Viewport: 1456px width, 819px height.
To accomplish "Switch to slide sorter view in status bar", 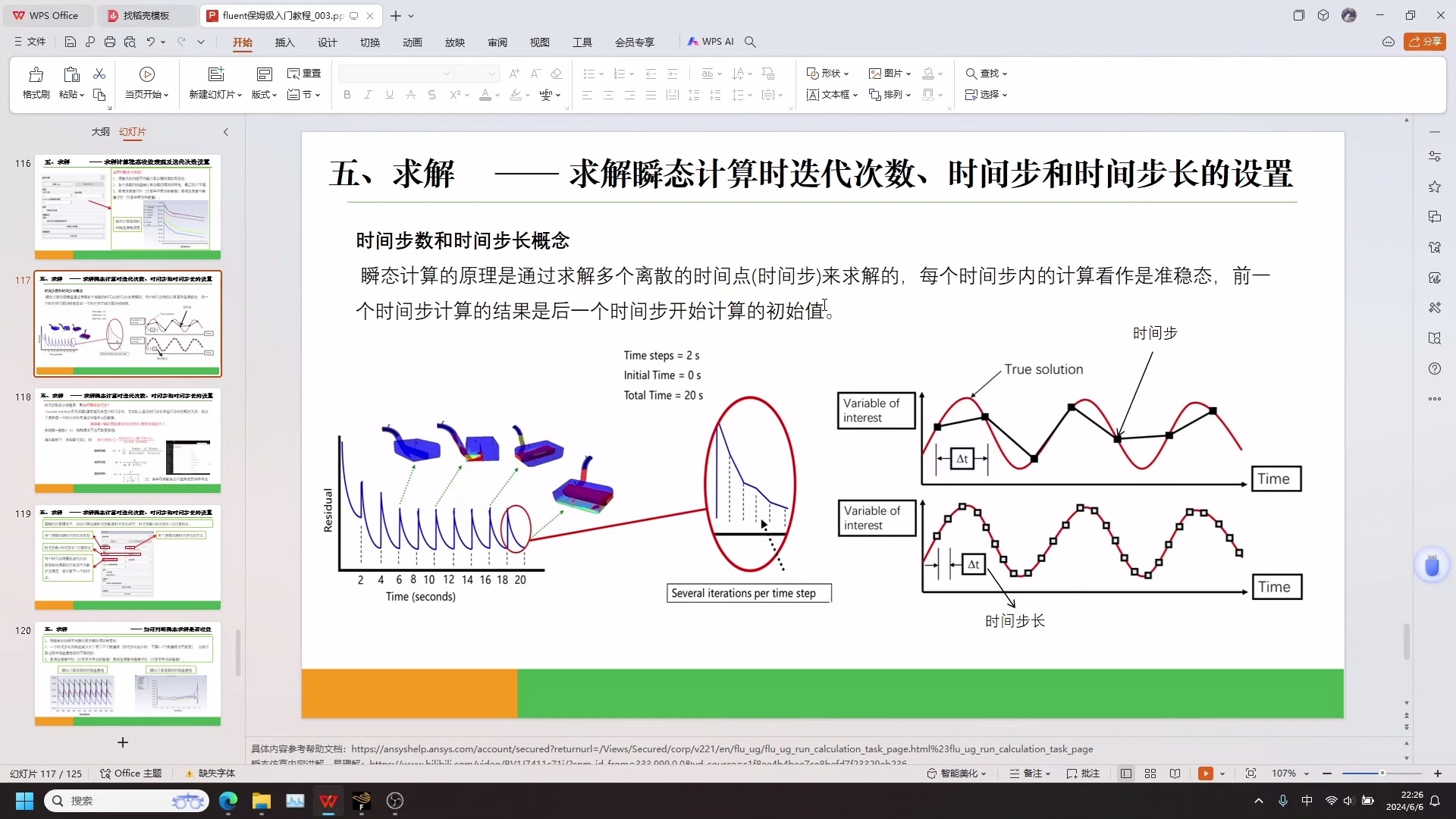I will click(1150, 773).
